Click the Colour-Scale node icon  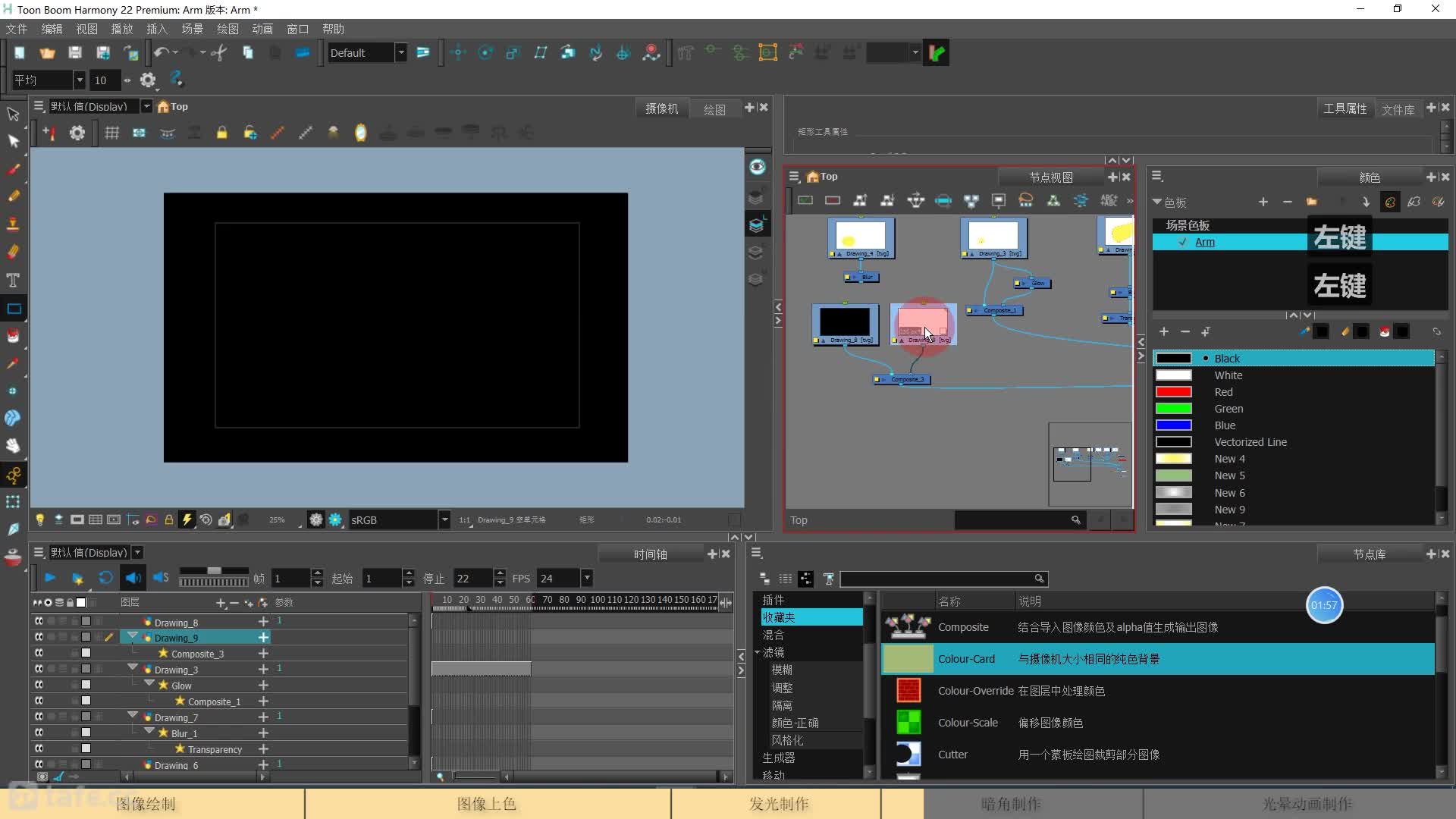tap(908, 723)
